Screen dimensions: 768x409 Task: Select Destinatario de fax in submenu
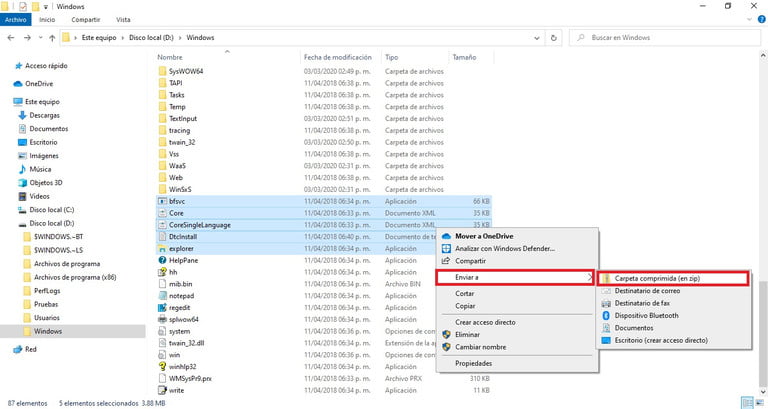coord(674,303)
